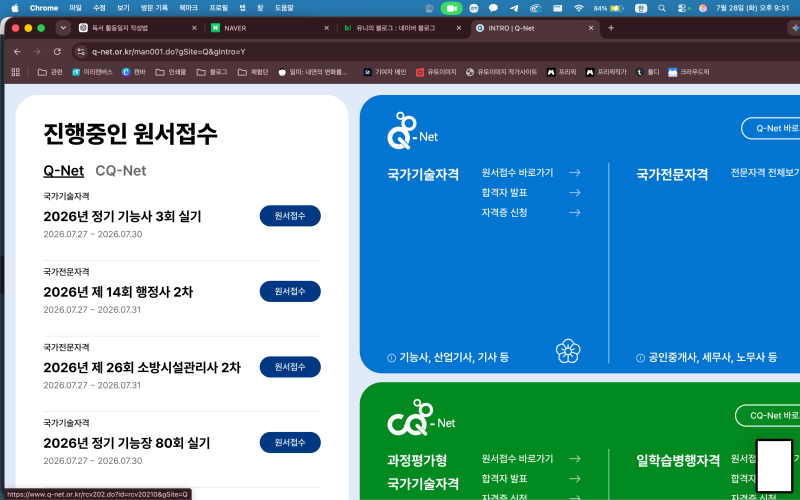This screenshot has width=800, height=500.
Task: Open the 미리캔버스 bookmark
Action: point(92,72)
